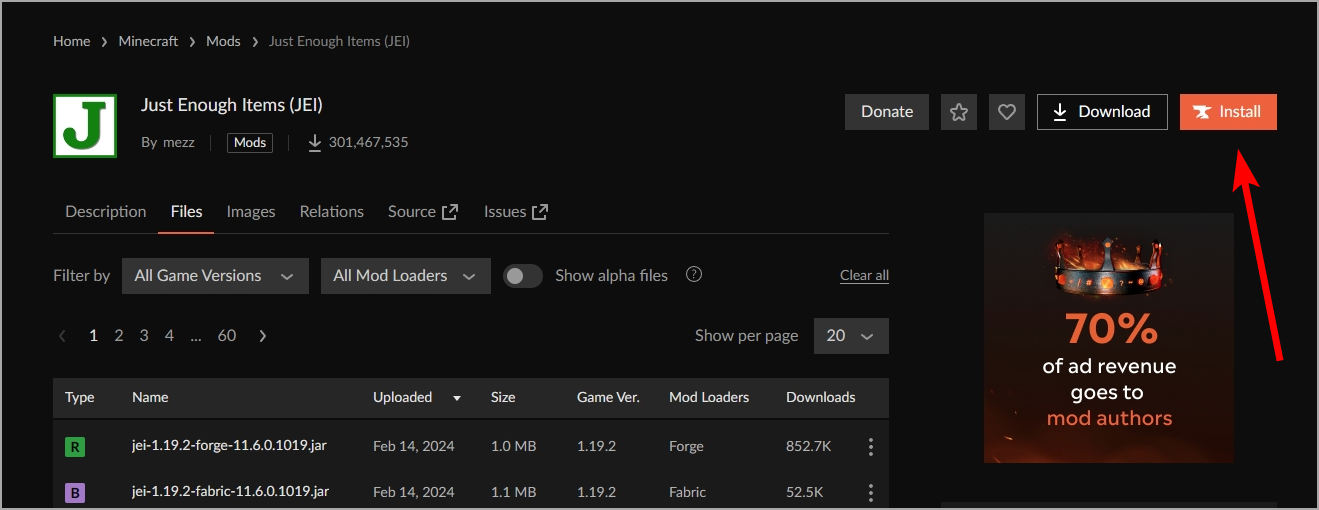1319x510 pixels.
Task: Sort by the Uploaded column header
Action: tap(417, 397)
